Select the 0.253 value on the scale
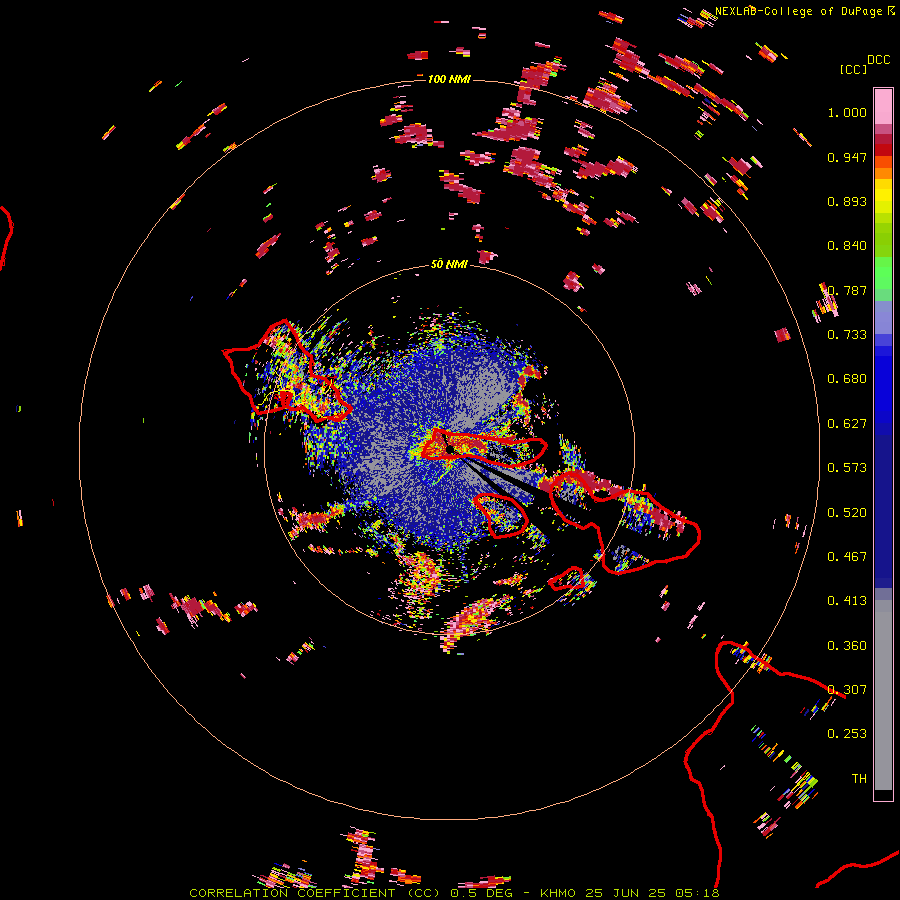 [847, 734]
